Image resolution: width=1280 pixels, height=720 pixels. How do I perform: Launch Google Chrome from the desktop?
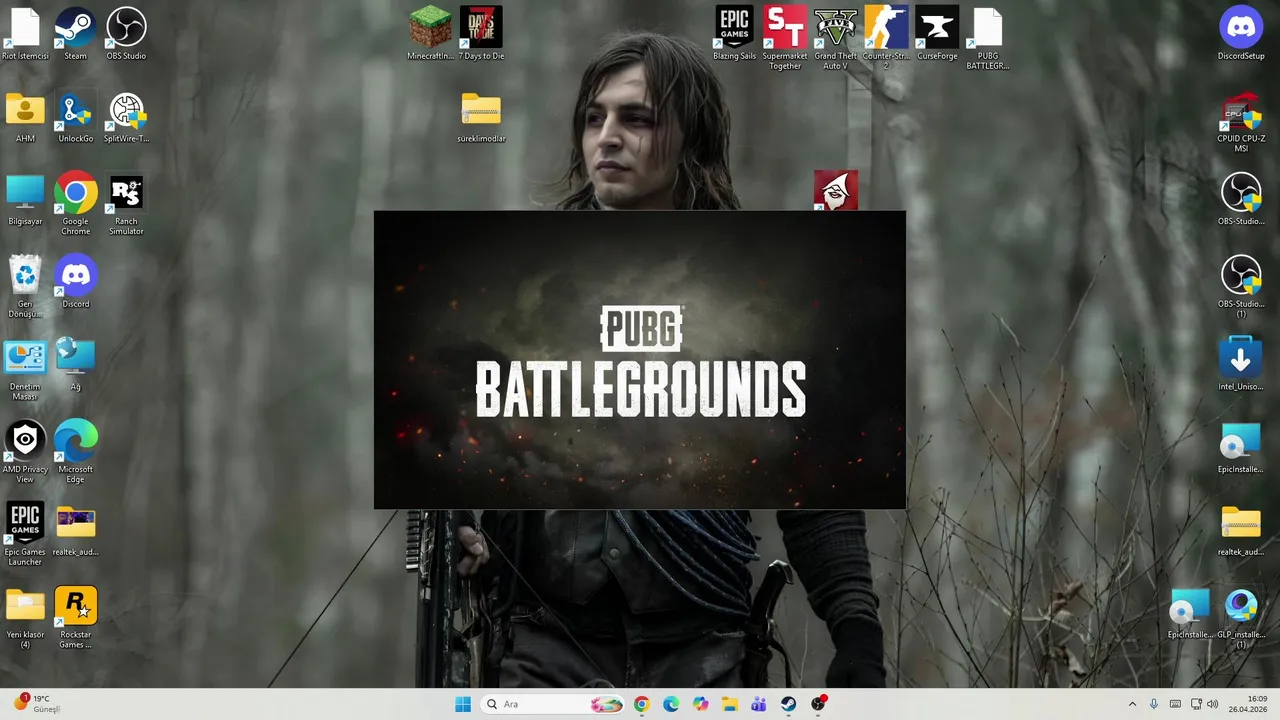(75, 204)
